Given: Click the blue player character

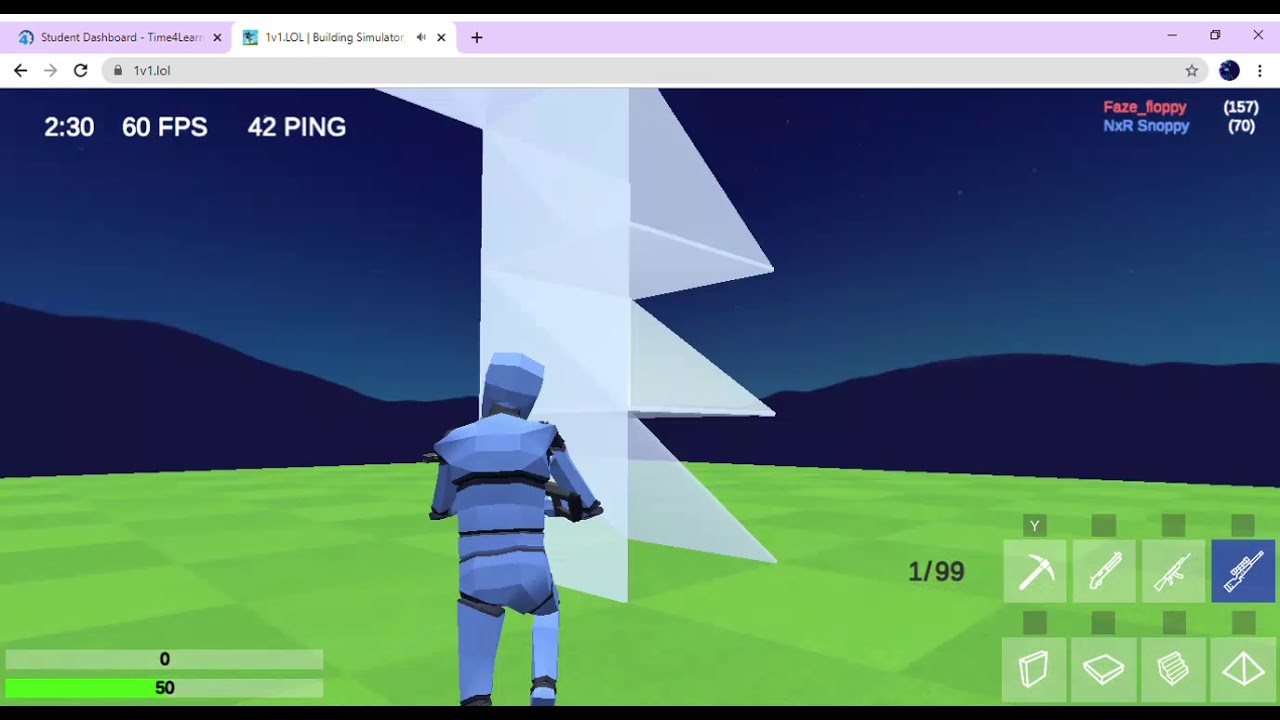Looking at the screenshot, I should [512, 530].
